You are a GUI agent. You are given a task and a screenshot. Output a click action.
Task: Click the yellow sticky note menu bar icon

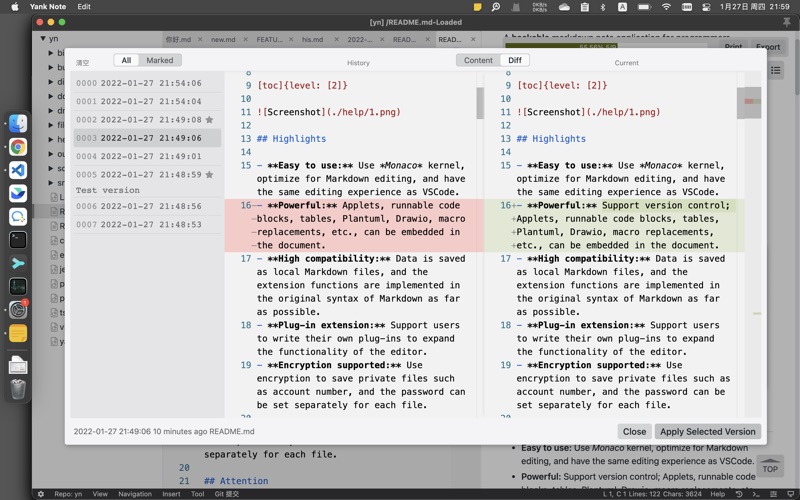(477, 7)
